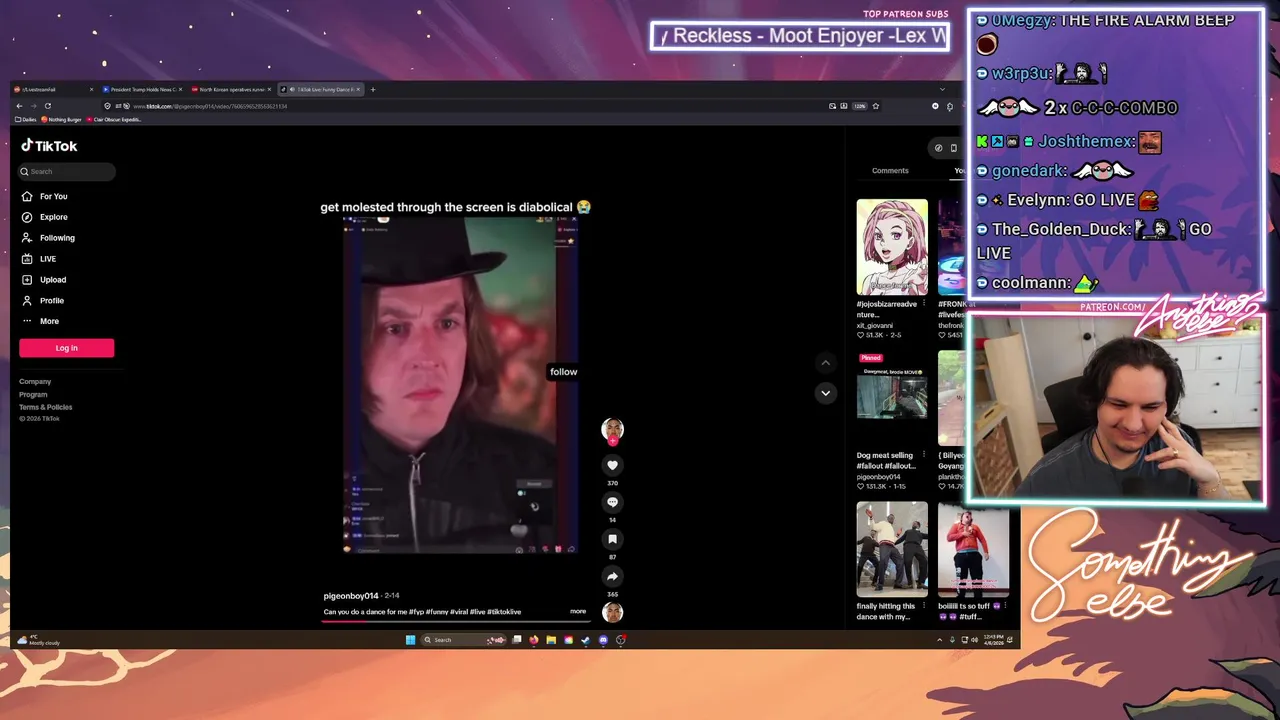The width and height of the screenshot is (1280, 720).
Task: Open the browser tab list dropdown
Action: point(942,89)
